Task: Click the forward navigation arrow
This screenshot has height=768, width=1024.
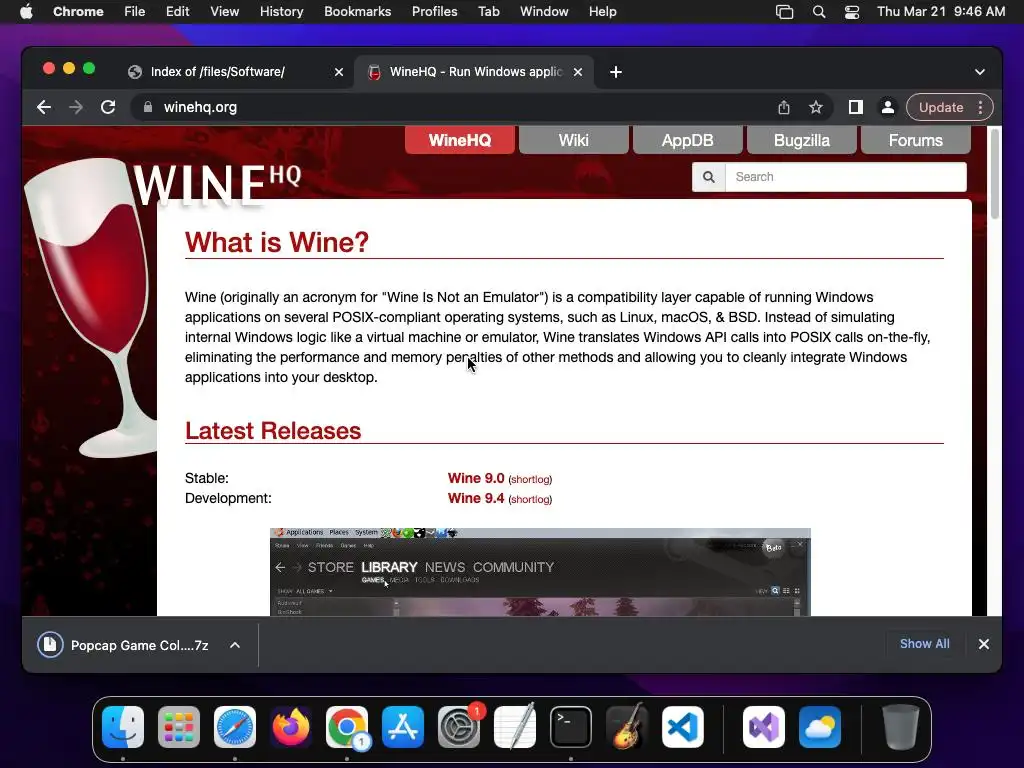Action: tap(76, 107)
